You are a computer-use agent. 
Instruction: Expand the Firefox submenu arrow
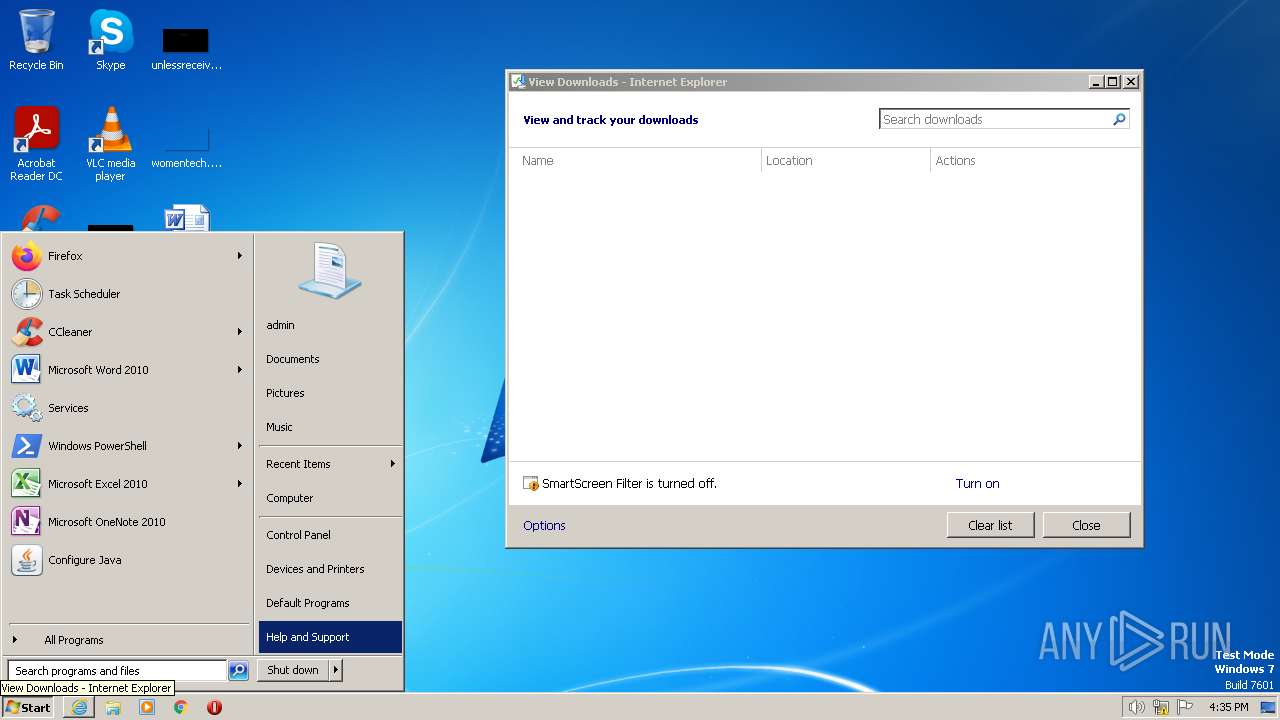(240, 256)
